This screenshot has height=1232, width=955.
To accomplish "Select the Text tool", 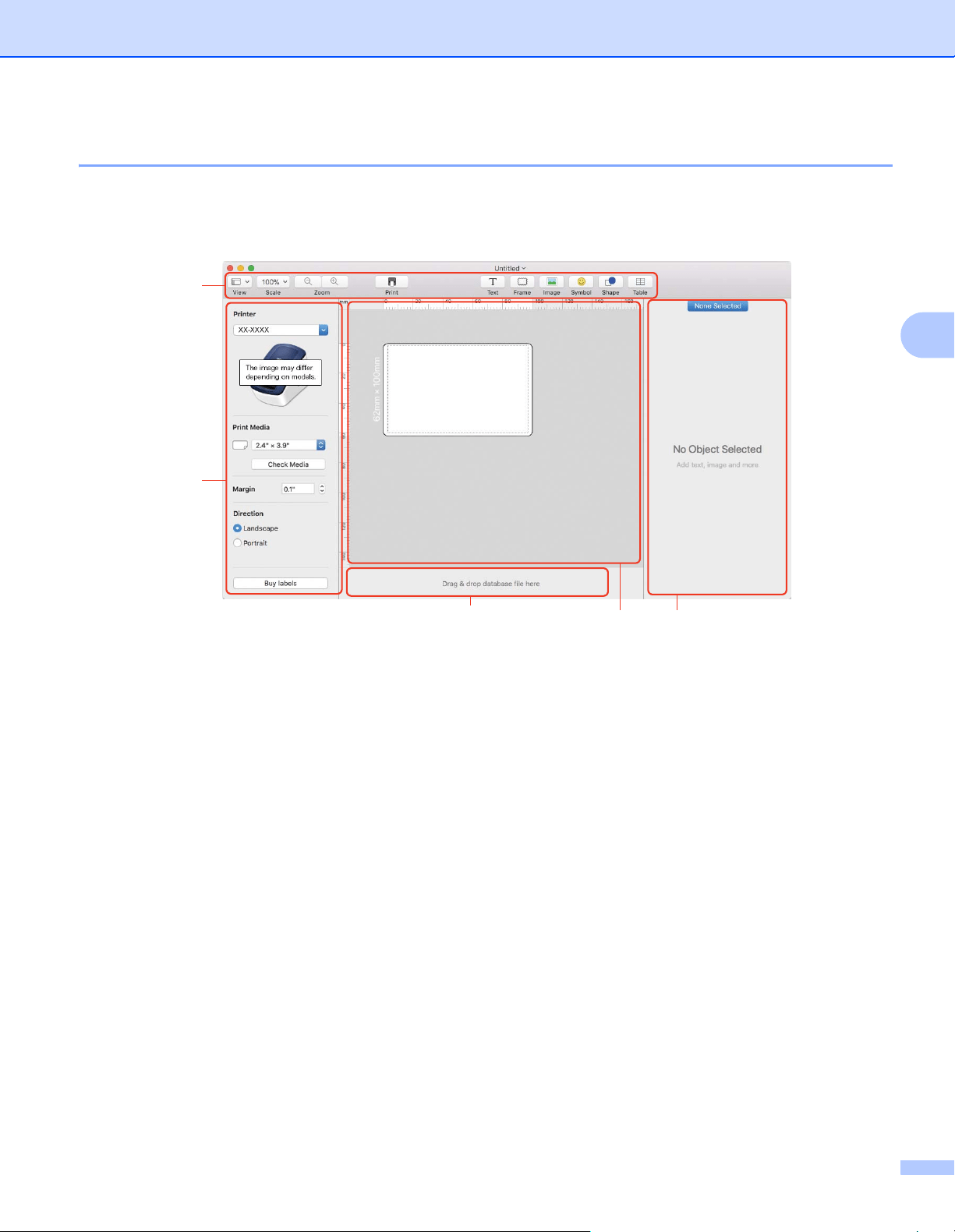I will 493,282.
